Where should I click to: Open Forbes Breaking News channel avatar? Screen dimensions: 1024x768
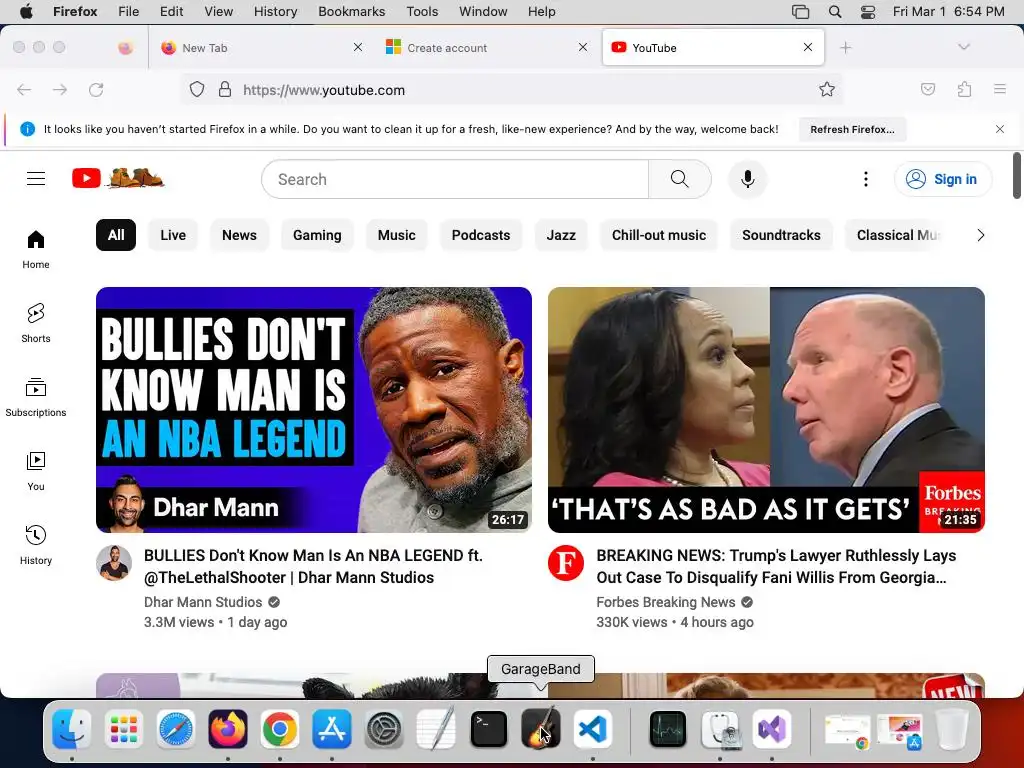point(566,563)
